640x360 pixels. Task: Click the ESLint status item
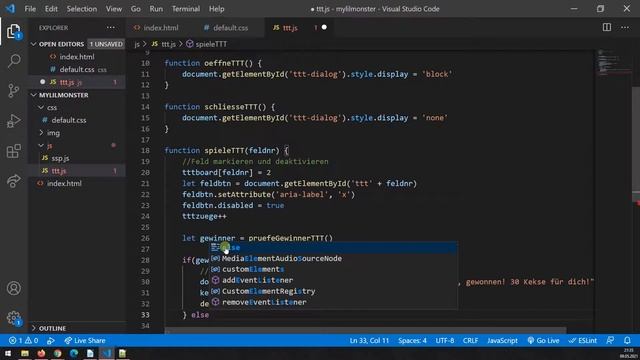(x=583, y=340)
